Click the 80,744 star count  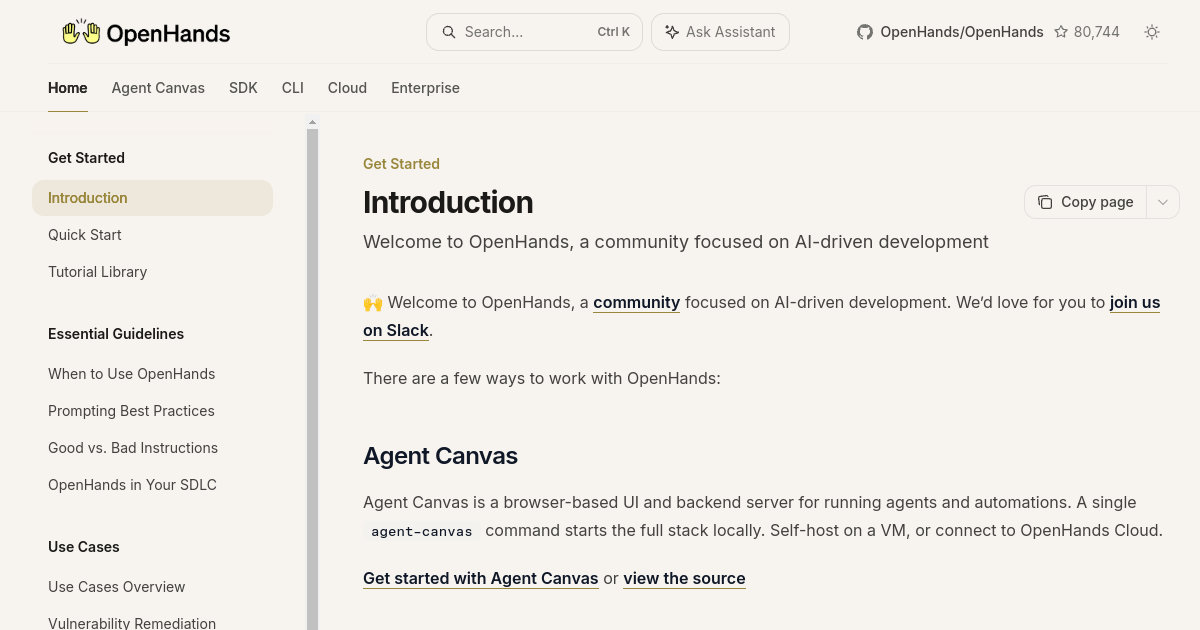tap(1096, 32)
